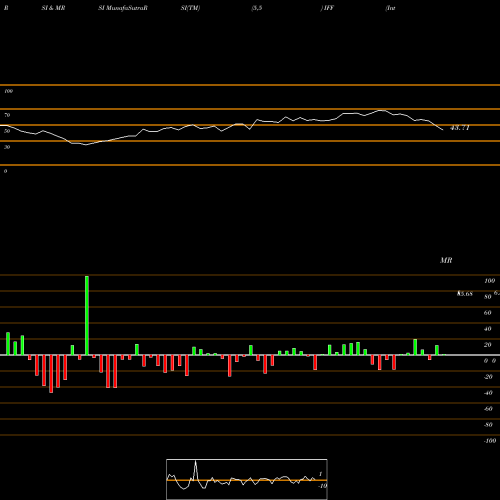The image size is (500, 500).
Task: Click the 'SI(TM)' header text
Action: [x=190, y=8]
